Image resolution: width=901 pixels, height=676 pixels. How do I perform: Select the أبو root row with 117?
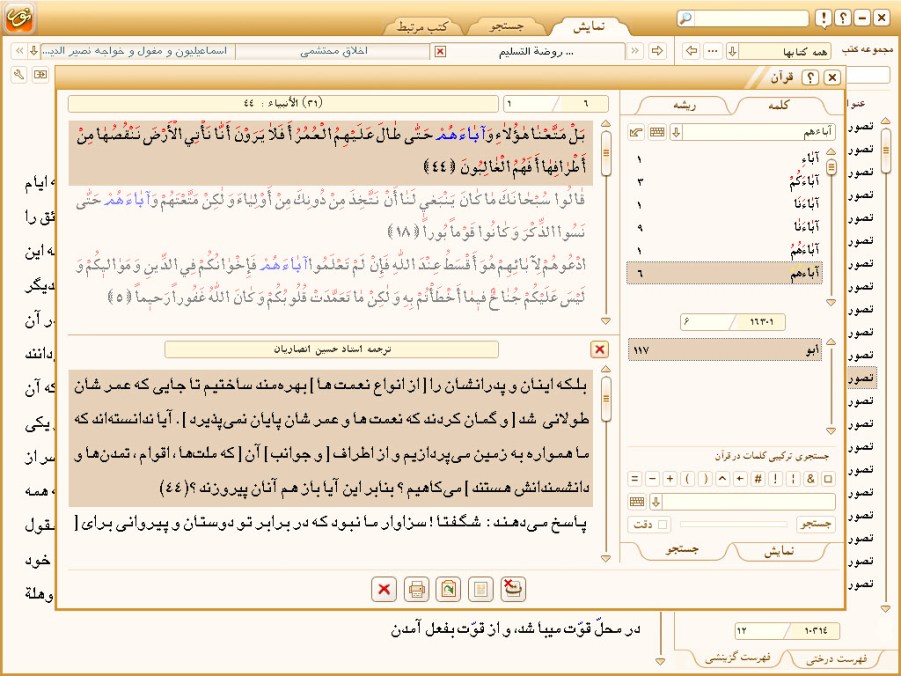pyautogui.click(x=725, y=349)
